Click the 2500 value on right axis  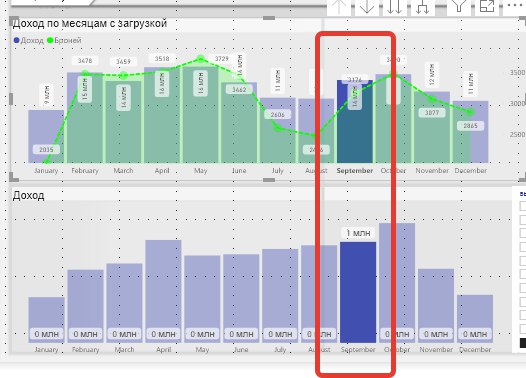[x=517, y=134]
